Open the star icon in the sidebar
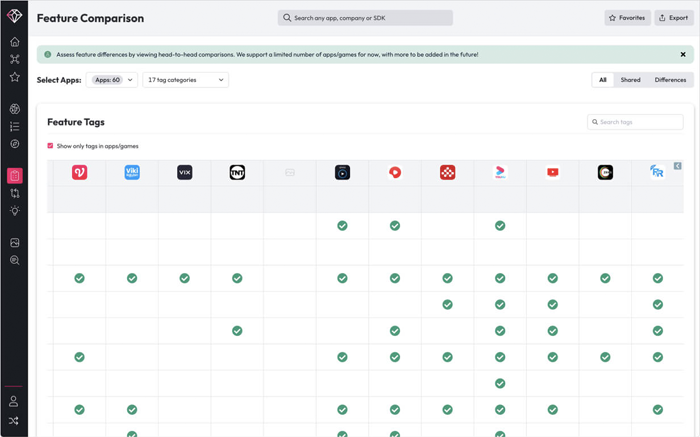This screenshot has height=437, width=700. click(15, 77)
